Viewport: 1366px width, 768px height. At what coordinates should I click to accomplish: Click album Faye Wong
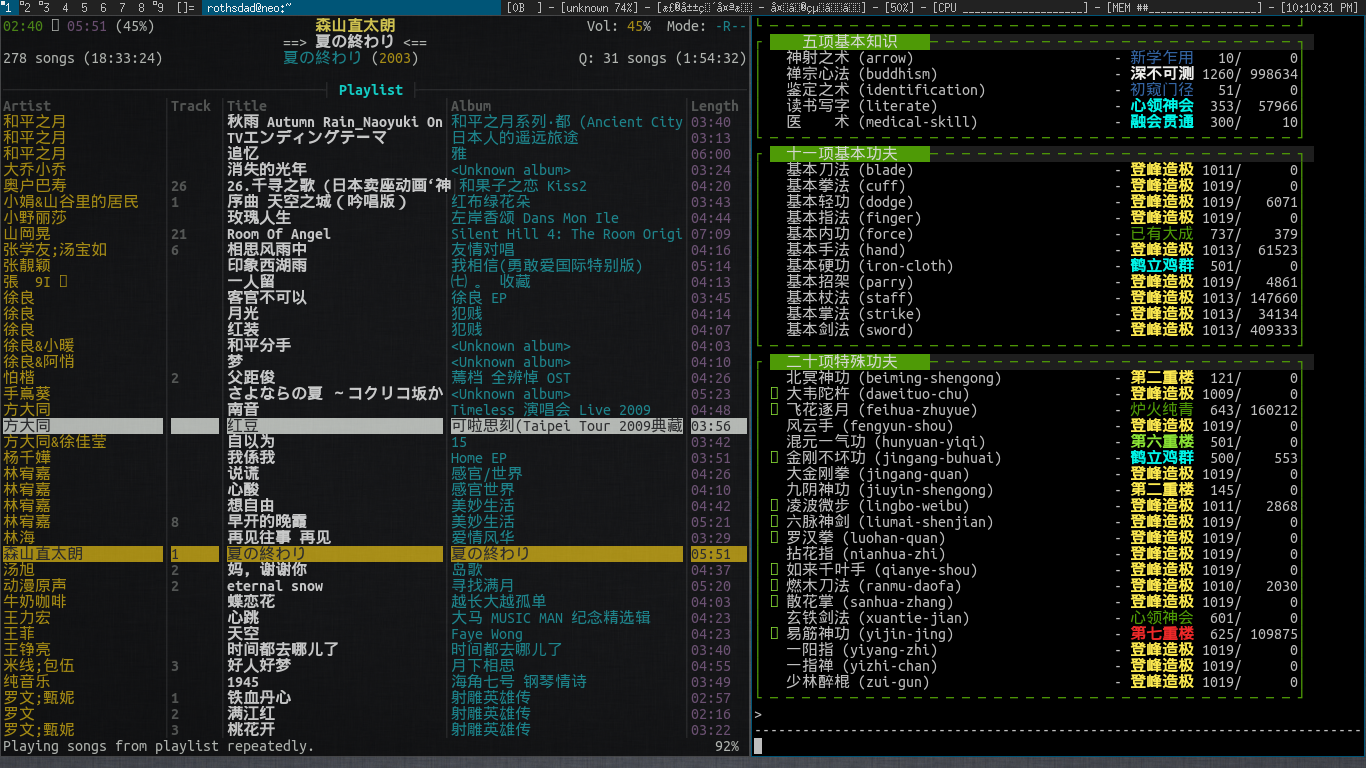pos(487,634)
